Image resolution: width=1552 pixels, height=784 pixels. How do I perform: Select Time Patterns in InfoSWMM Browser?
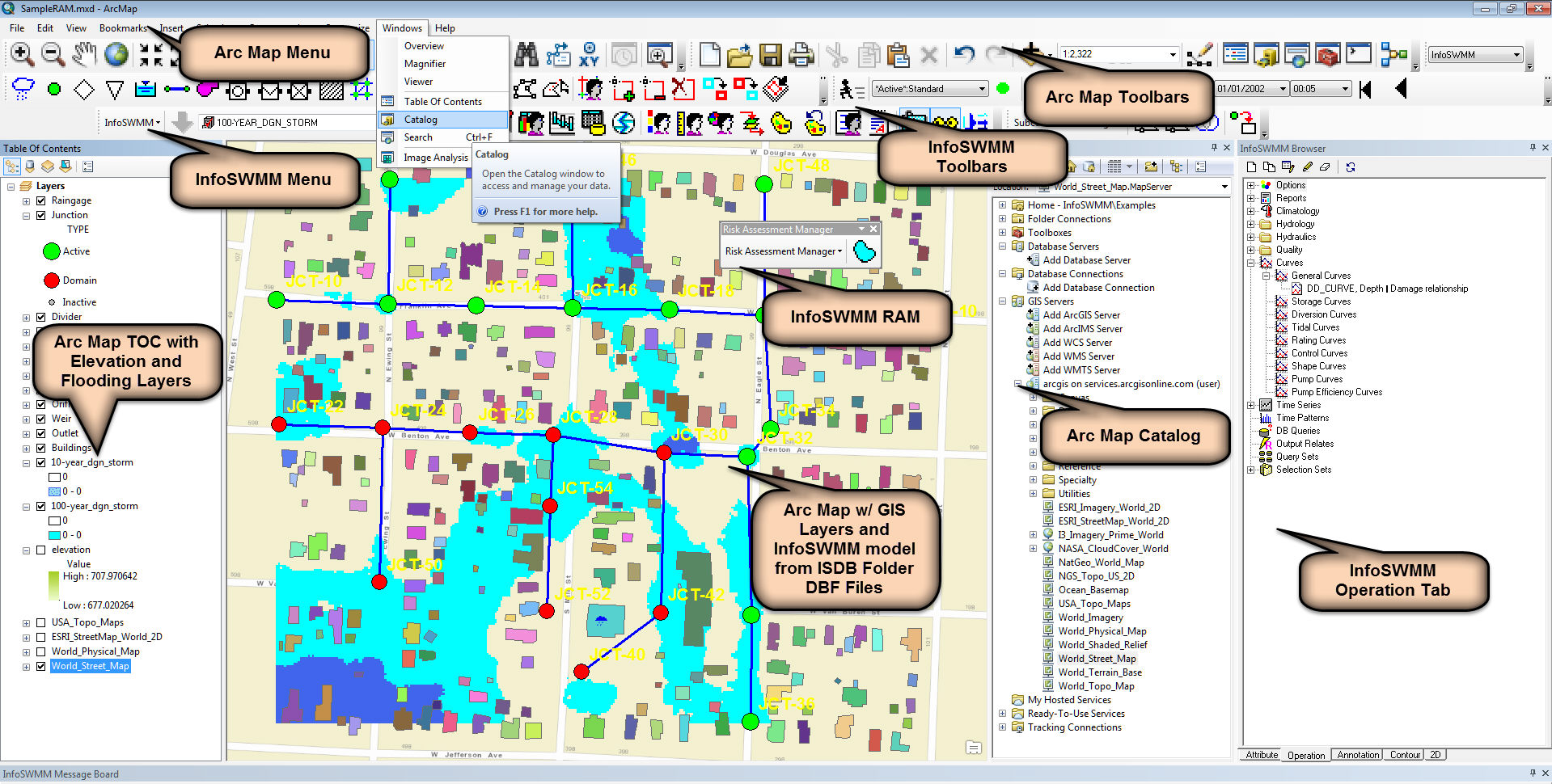click(1302, 418)
